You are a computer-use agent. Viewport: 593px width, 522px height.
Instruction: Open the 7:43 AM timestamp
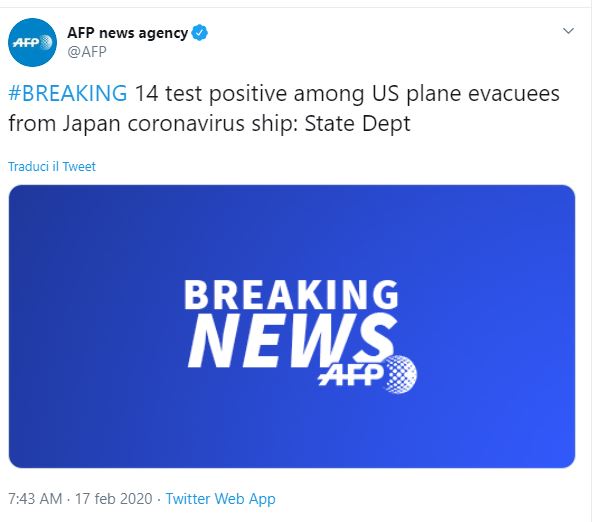pos(35,499)
